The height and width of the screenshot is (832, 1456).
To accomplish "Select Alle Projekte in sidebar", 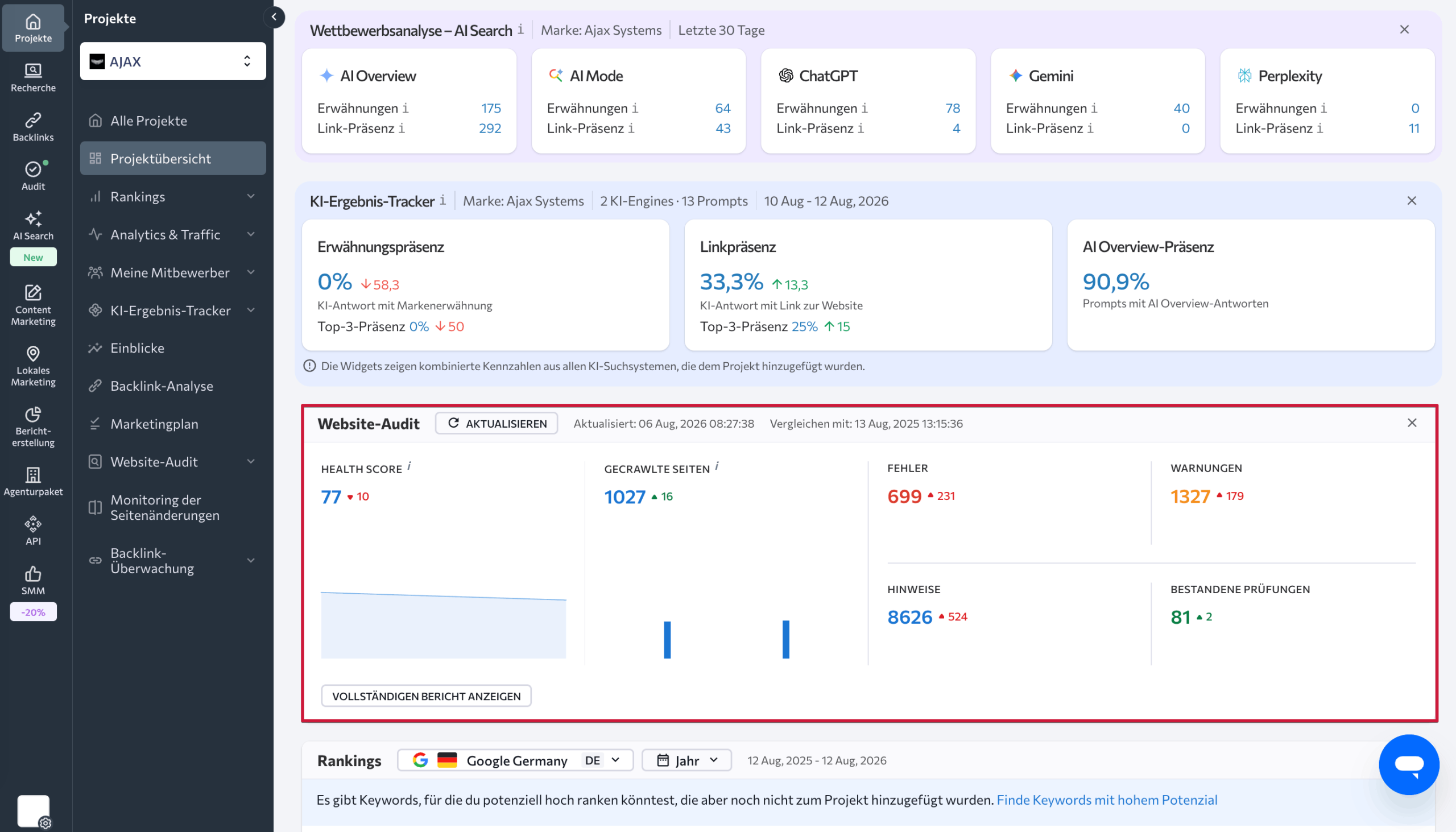I will [172, 121].
